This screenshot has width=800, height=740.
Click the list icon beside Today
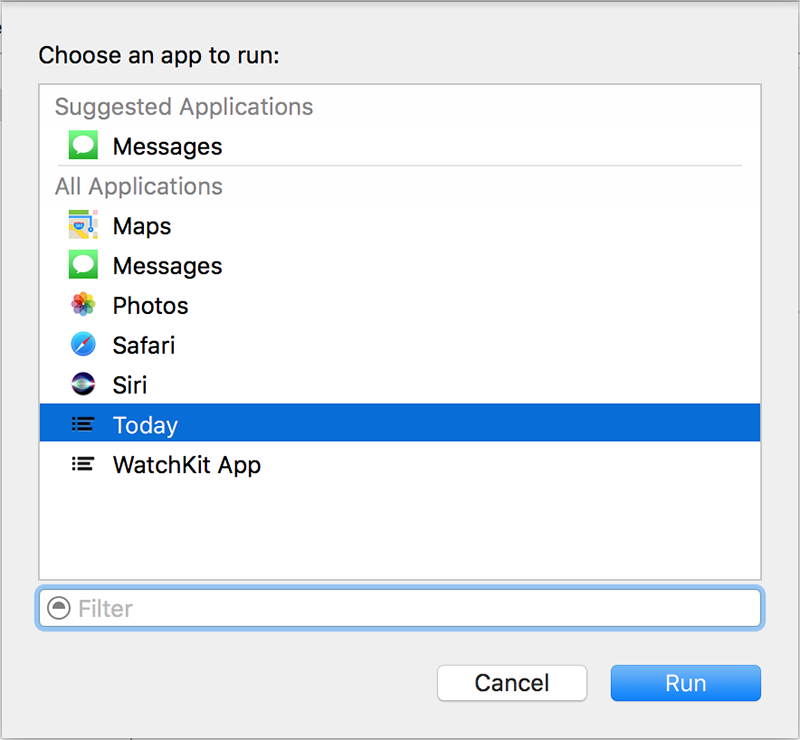point(83,424)
